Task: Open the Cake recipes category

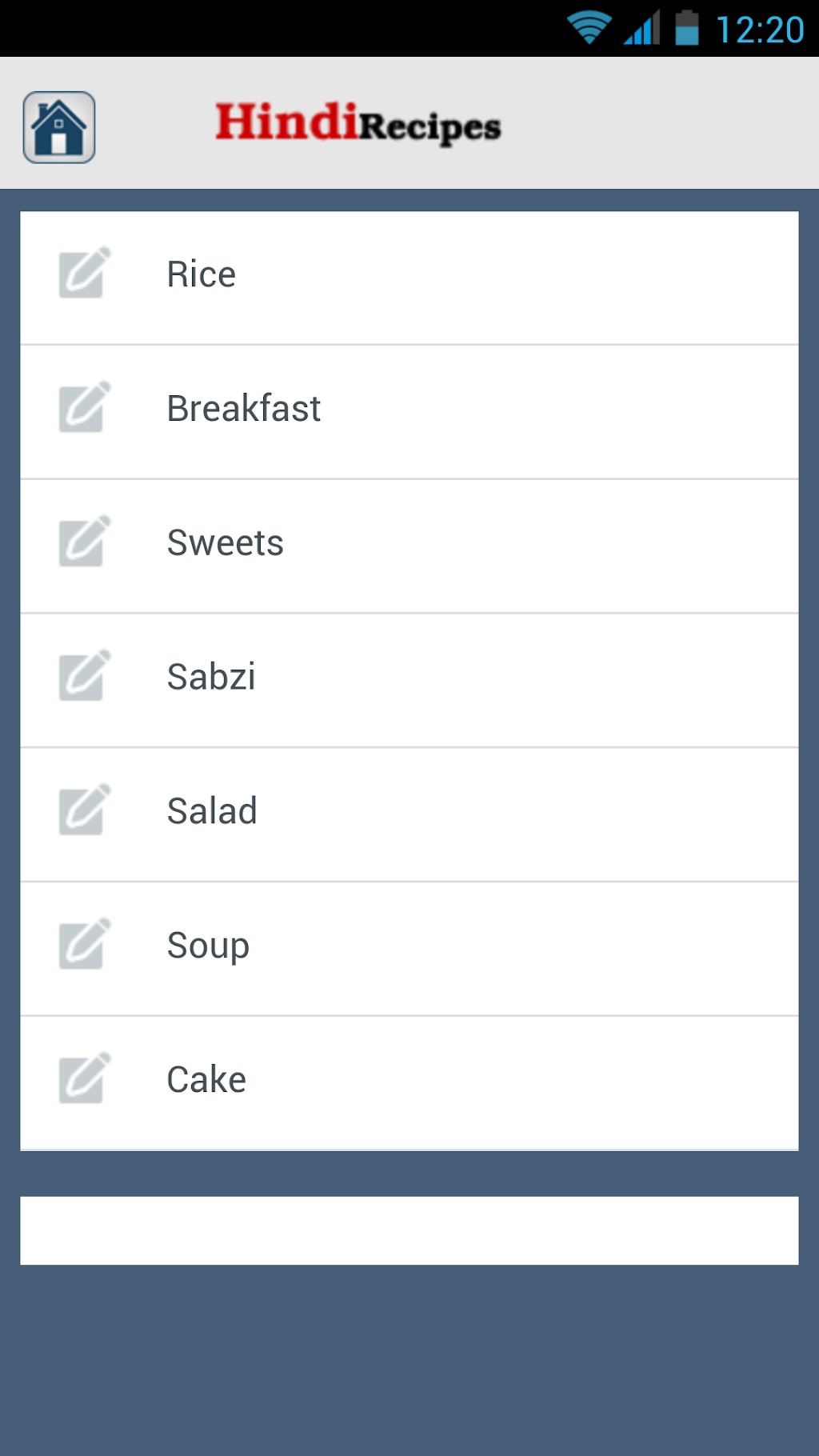Action: 206,1080
